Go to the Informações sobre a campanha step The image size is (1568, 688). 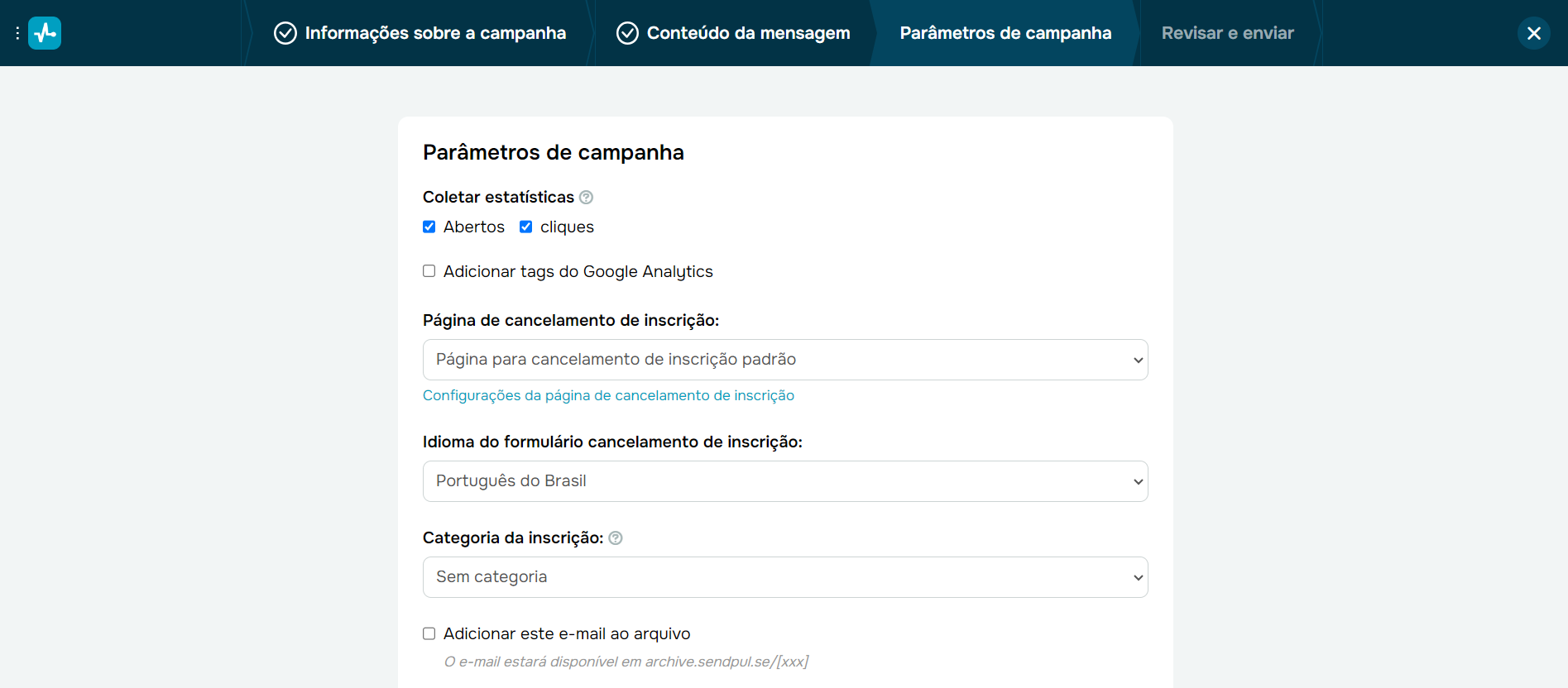[435, 33]
